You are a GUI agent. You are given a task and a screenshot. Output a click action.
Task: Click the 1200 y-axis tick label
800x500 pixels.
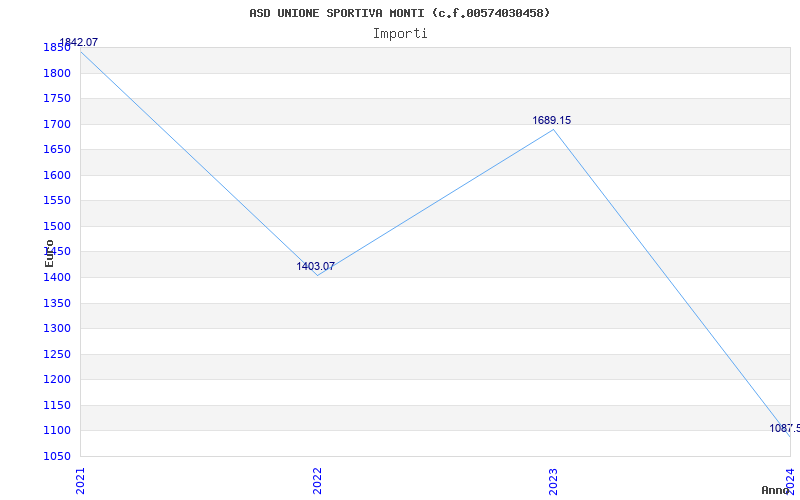coord(57,380)
